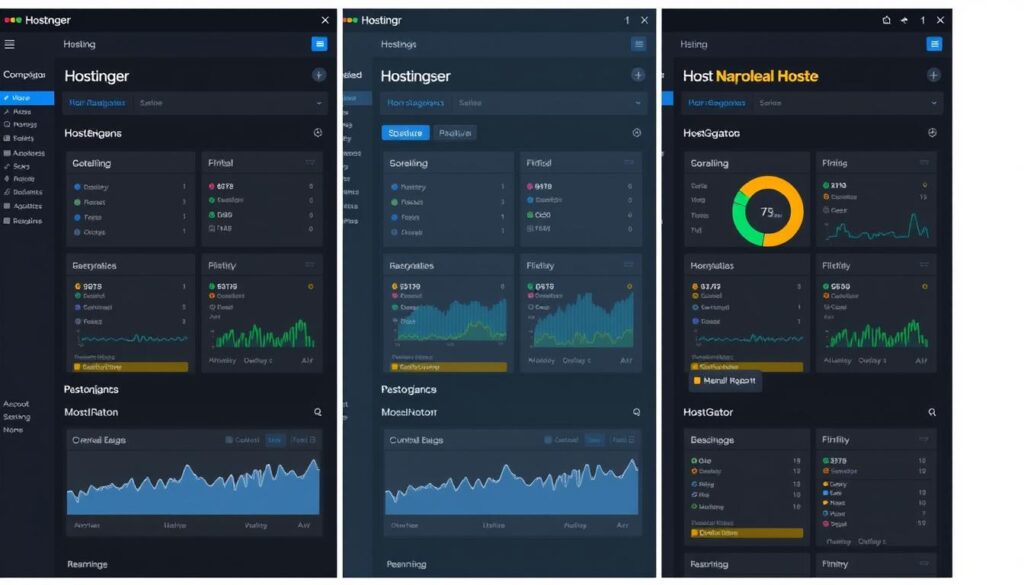Click search icon next to MostiRaton heading
Screen dimensions: 1024x585
[318, 412]
